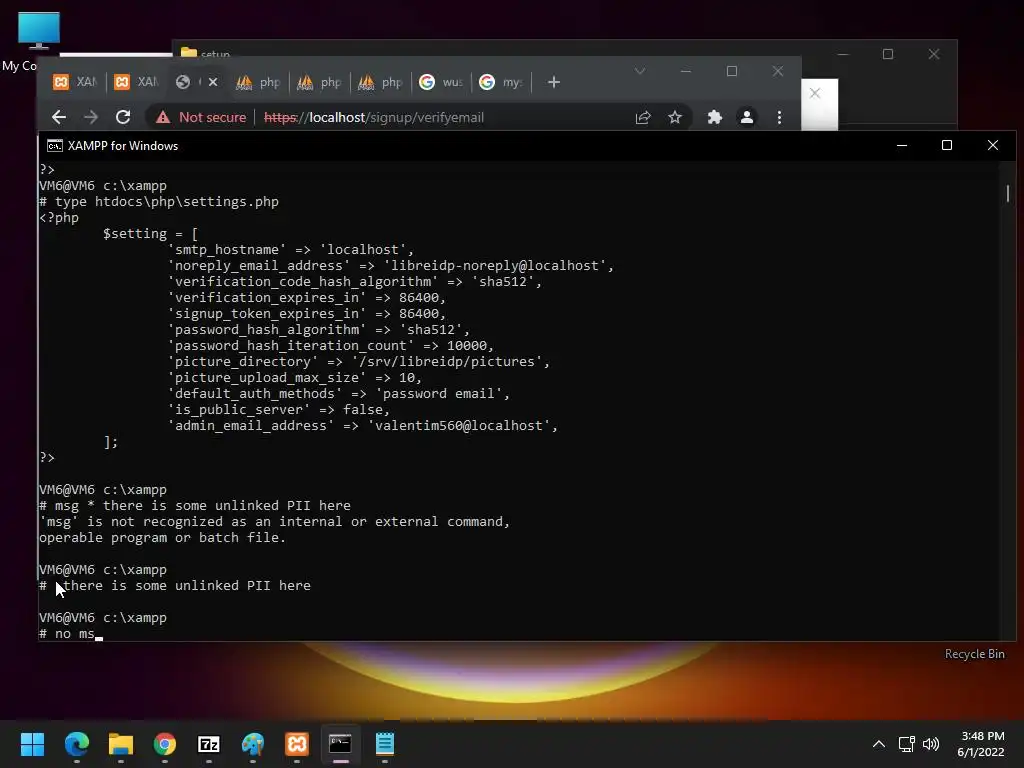The height and width of the screenshot is (768, 1024).
Task: Click the localhost/signup/verifyemail address bar
Action: 374,118
